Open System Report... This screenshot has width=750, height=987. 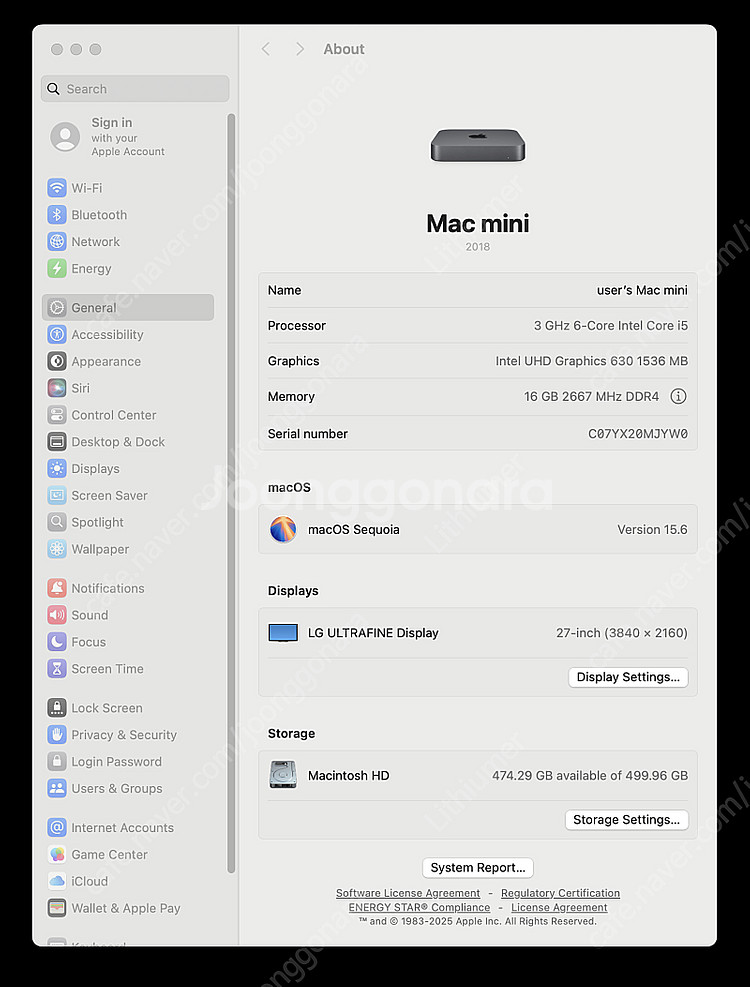[x=478, y=867]
